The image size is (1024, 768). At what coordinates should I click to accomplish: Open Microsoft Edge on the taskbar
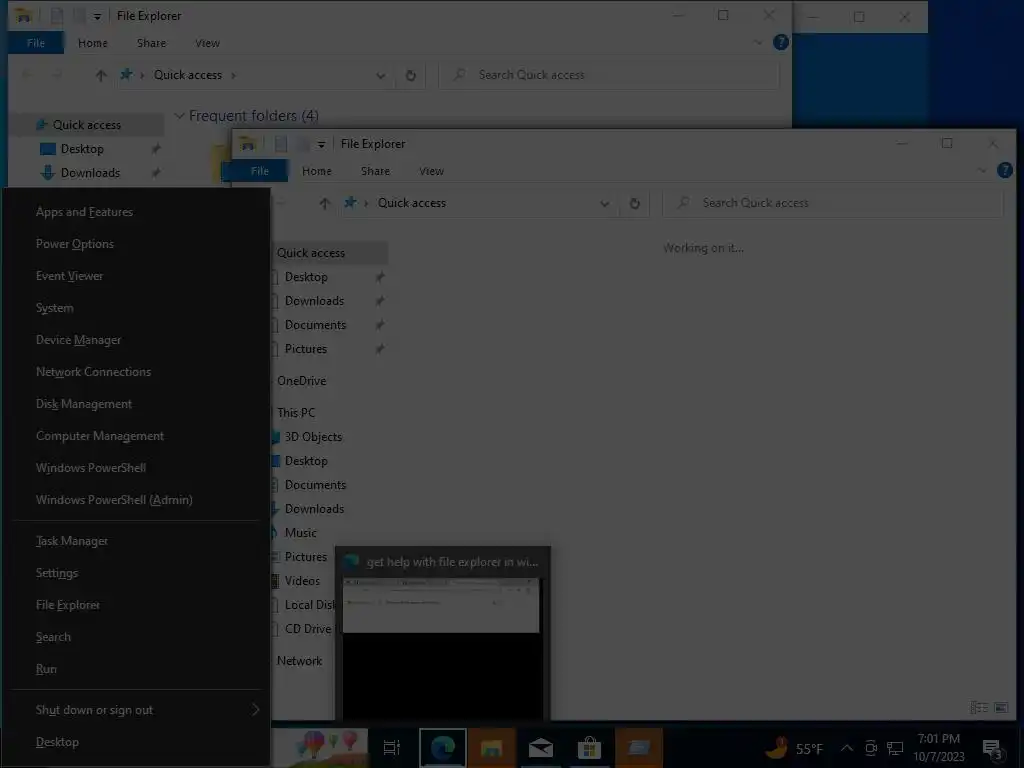point(442,748)
